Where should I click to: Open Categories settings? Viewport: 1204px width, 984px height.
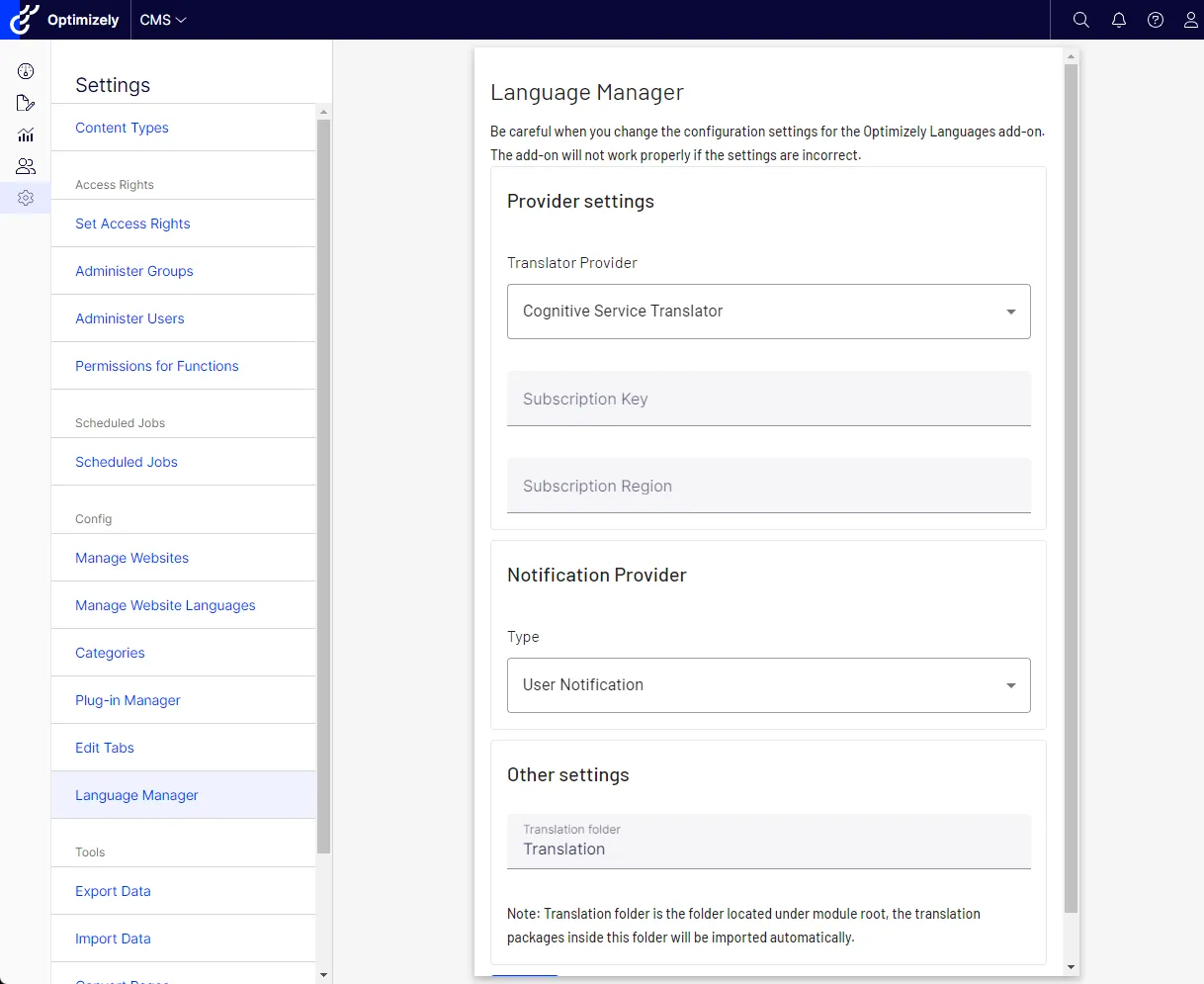[x=110, y=653]
